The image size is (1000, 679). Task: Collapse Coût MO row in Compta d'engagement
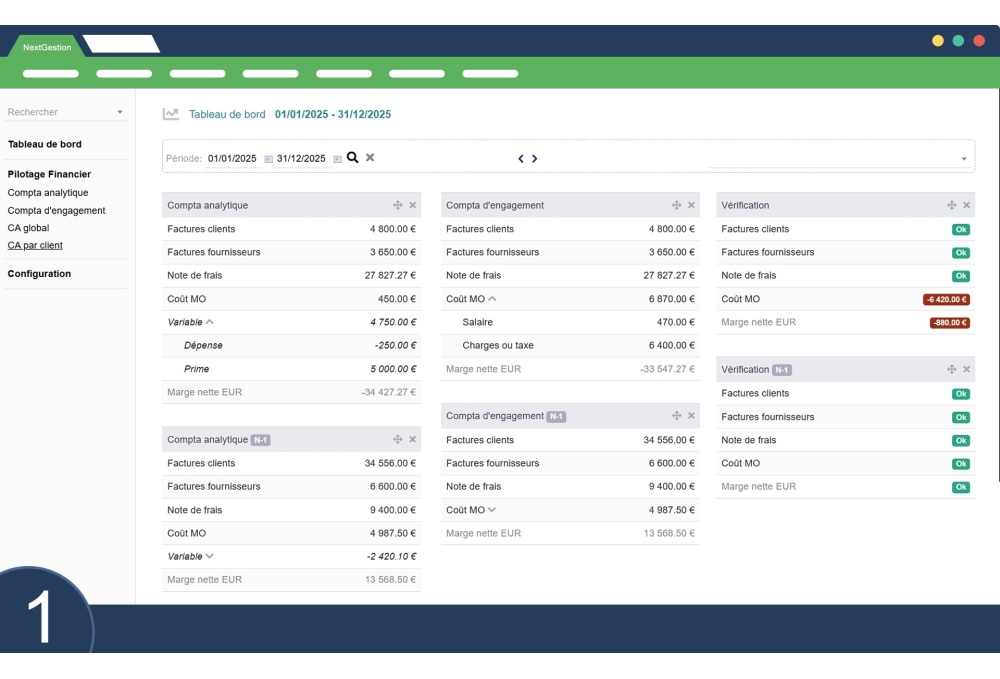click(x=492, y=299)
